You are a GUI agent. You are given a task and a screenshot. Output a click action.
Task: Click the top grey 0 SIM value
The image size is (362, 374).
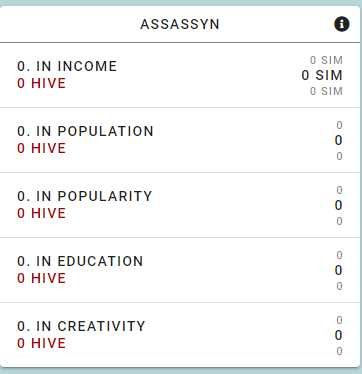coord(326,60)
